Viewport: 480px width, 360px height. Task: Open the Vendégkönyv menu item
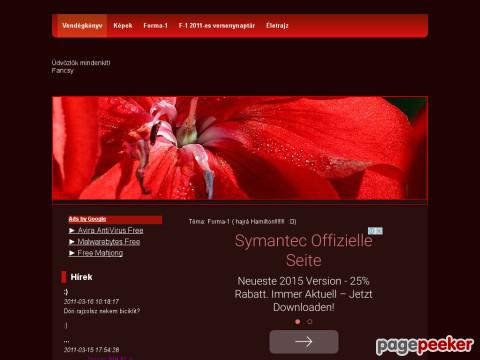(x=82, y=26)
